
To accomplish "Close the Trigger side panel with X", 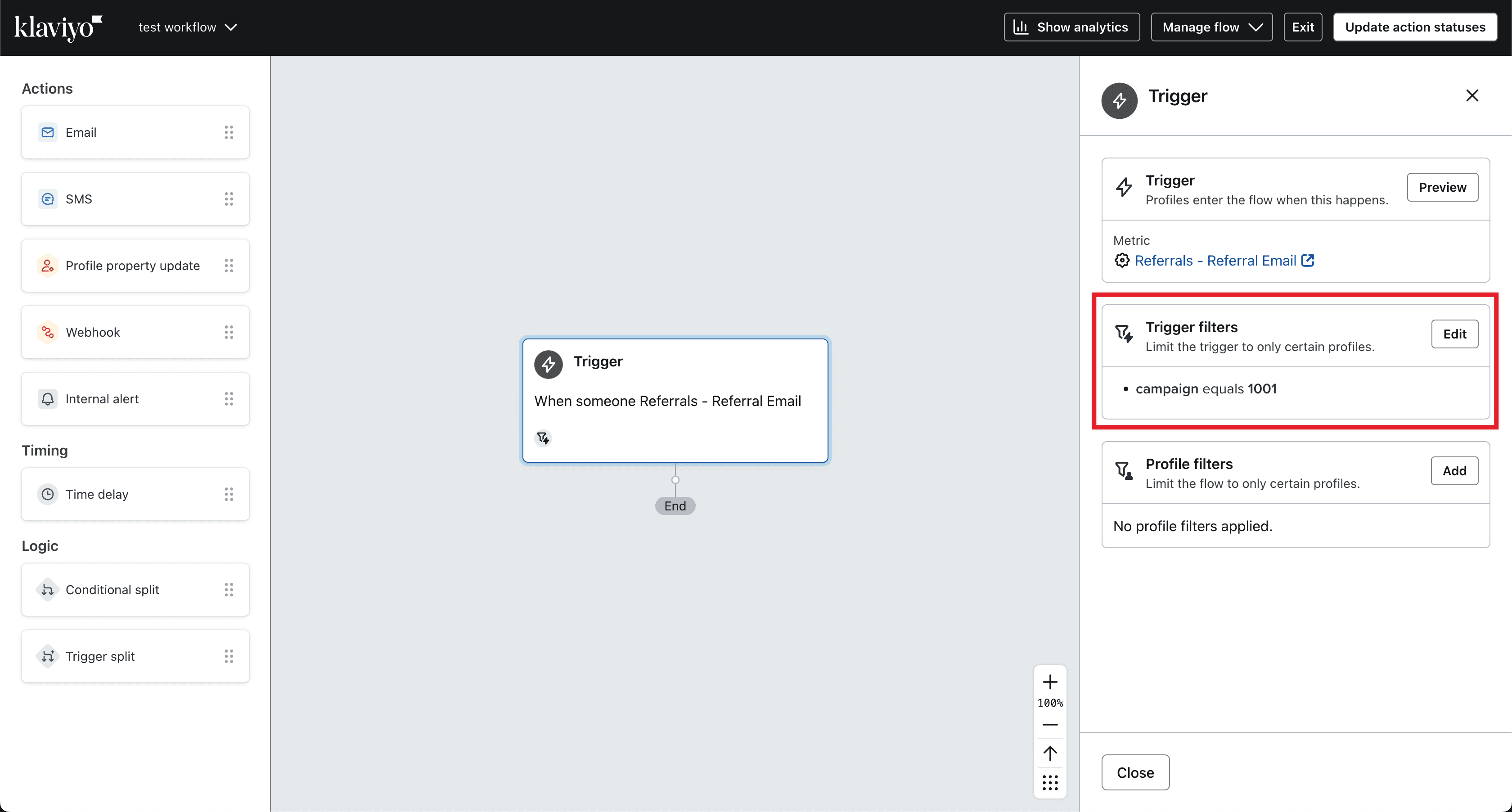I will click(1471, 96).
